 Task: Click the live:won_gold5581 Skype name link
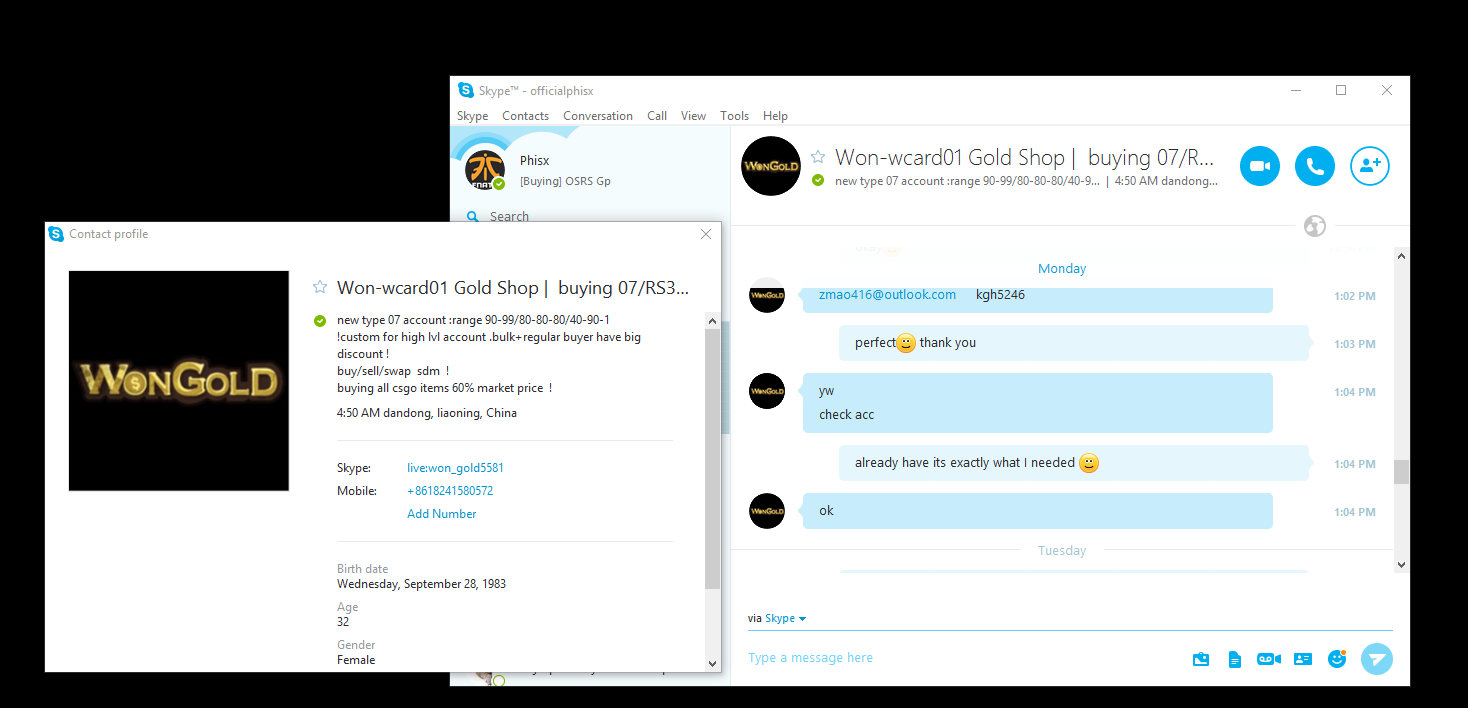tap(462, 468)
